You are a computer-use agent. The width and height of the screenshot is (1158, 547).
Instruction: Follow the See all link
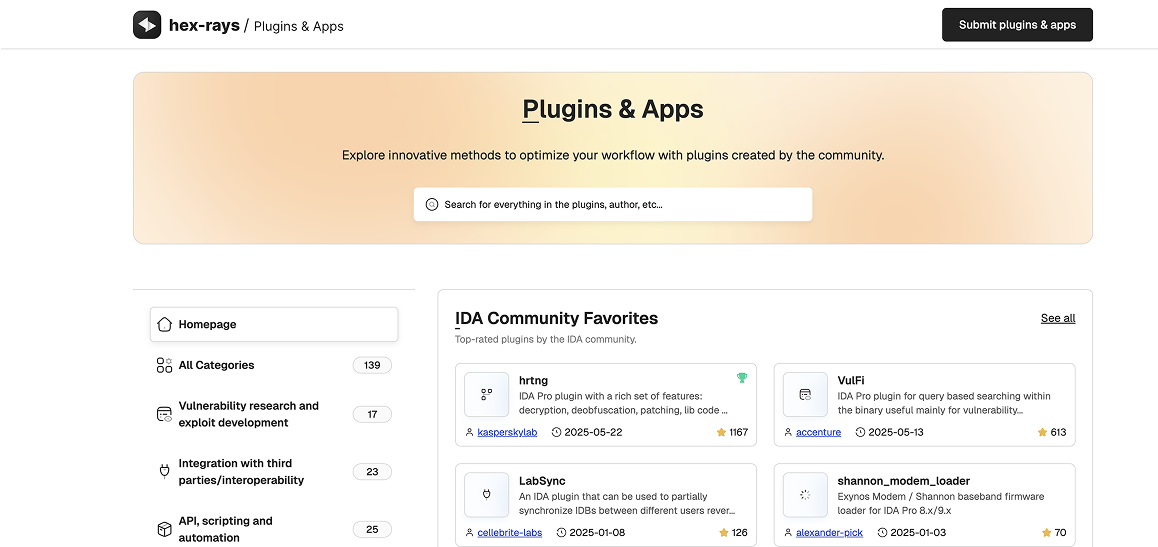coord(1058,318)
